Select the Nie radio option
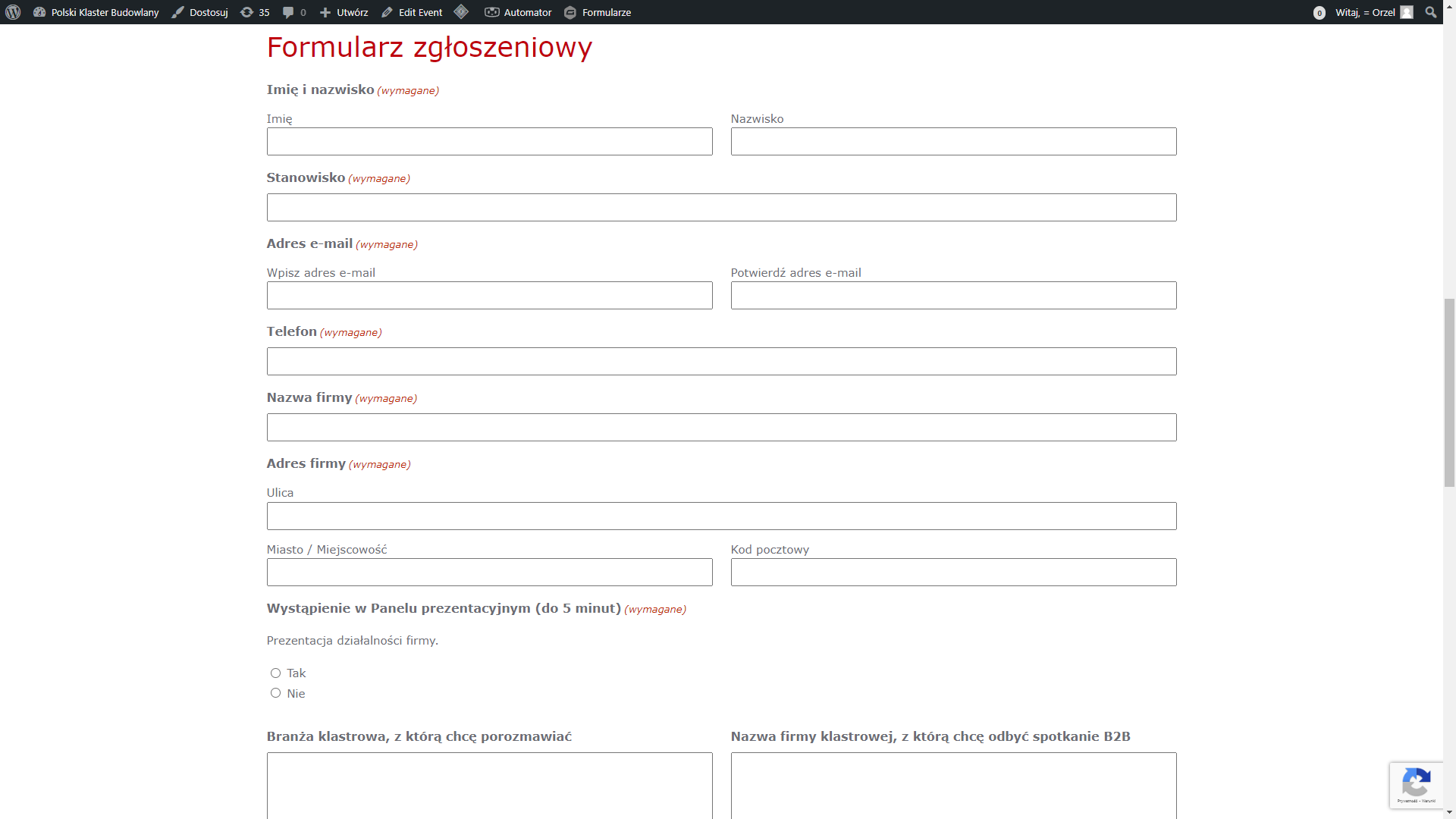The width and height of the screenshot is (1456, 819). pyautogui.click(x=275, y=693)
